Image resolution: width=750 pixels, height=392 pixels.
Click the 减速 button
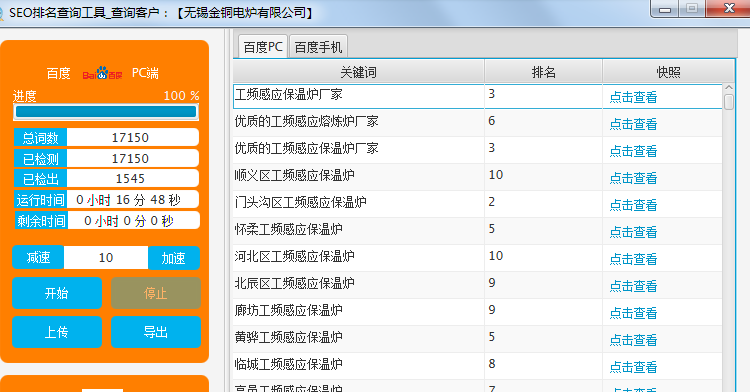point(38,258)
